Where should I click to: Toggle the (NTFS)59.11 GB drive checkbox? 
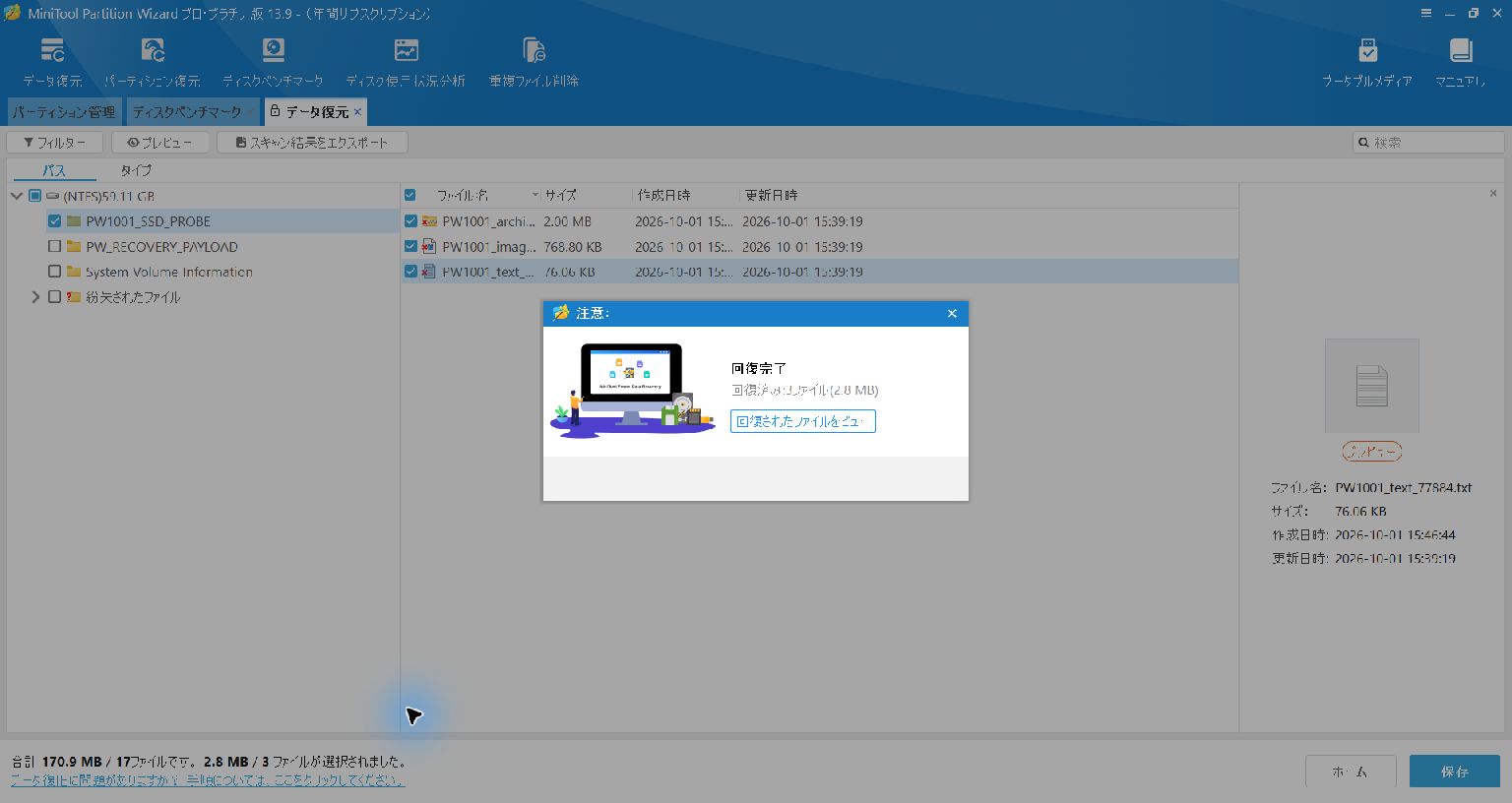click(35, 196)
